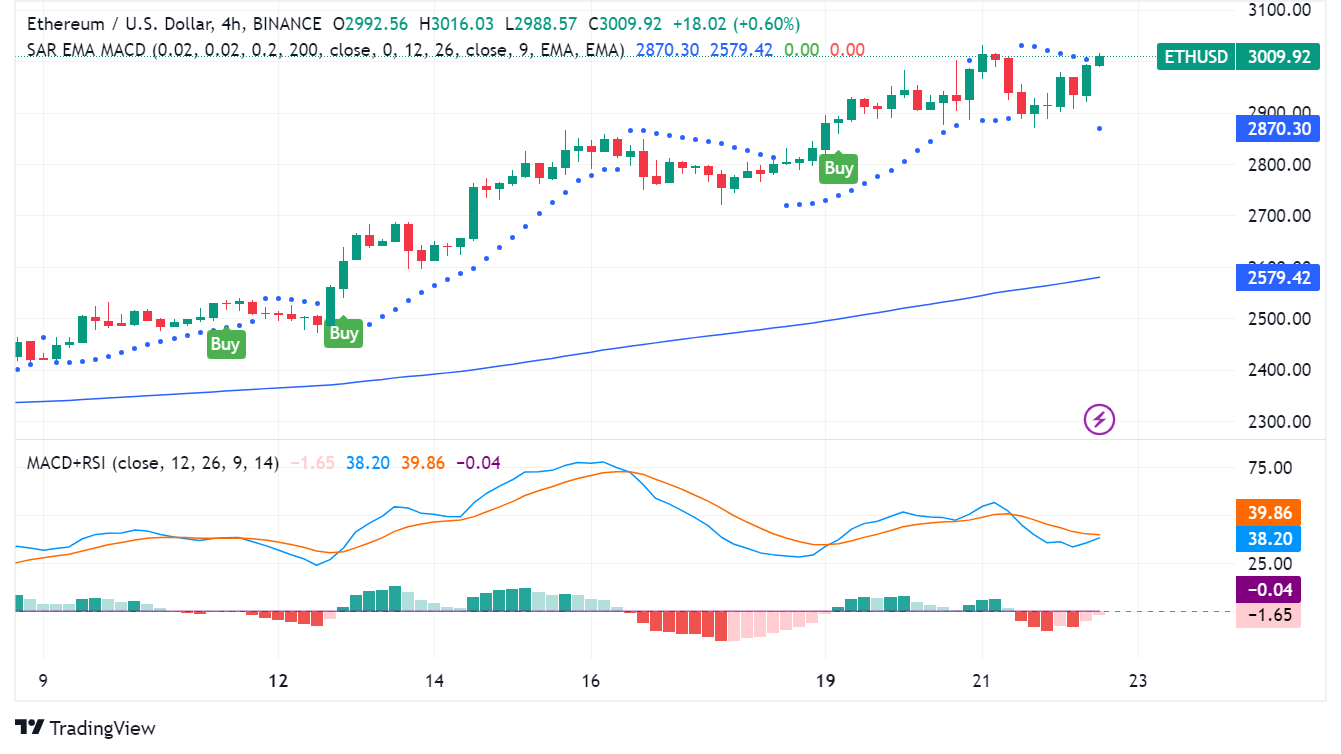The image size is (1341, 754).
Task: Click the 3100.00 price axis label
Action: pos(1279,10)
